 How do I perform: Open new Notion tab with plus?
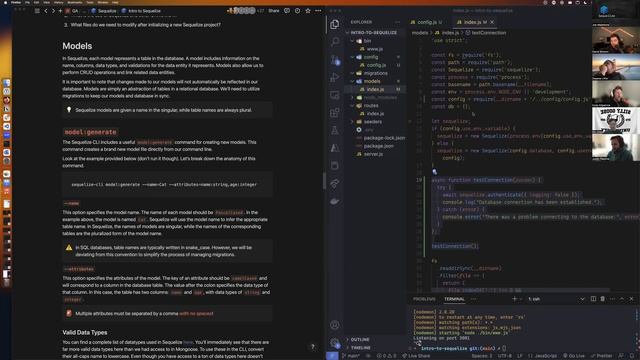tap(60, 11)
